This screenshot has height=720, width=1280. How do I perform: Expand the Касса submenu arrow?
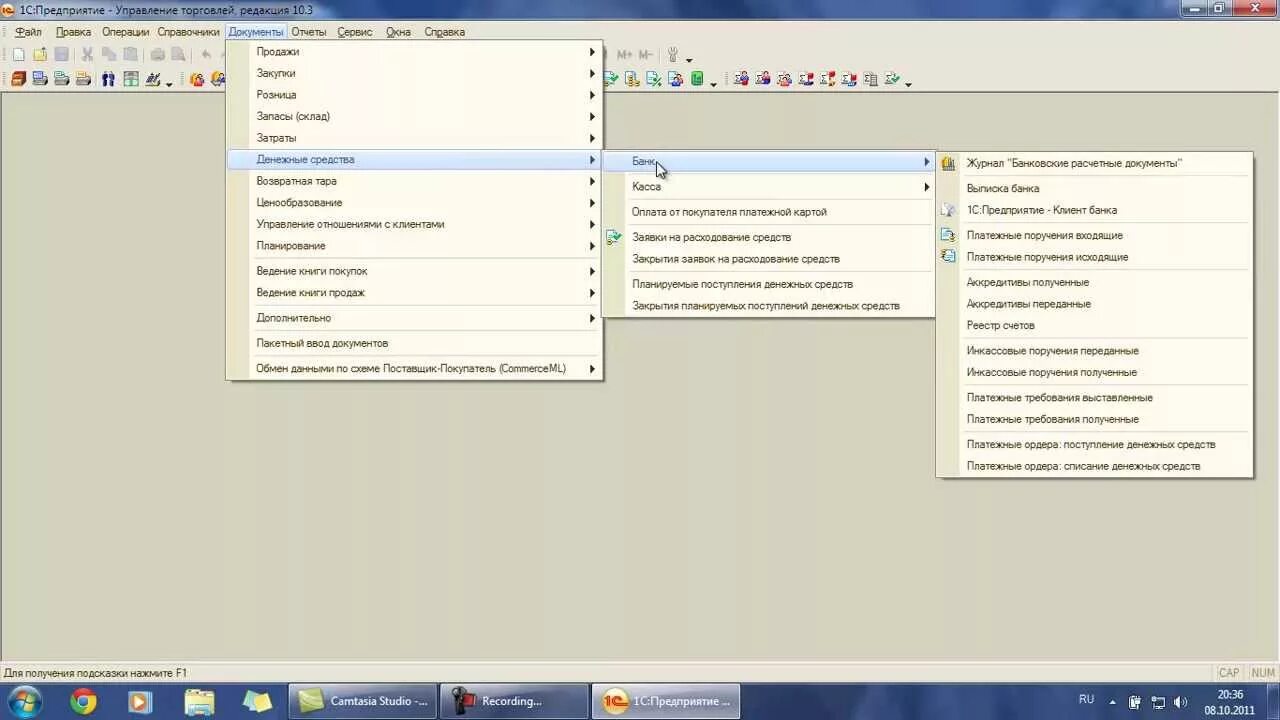pos(927,187)
